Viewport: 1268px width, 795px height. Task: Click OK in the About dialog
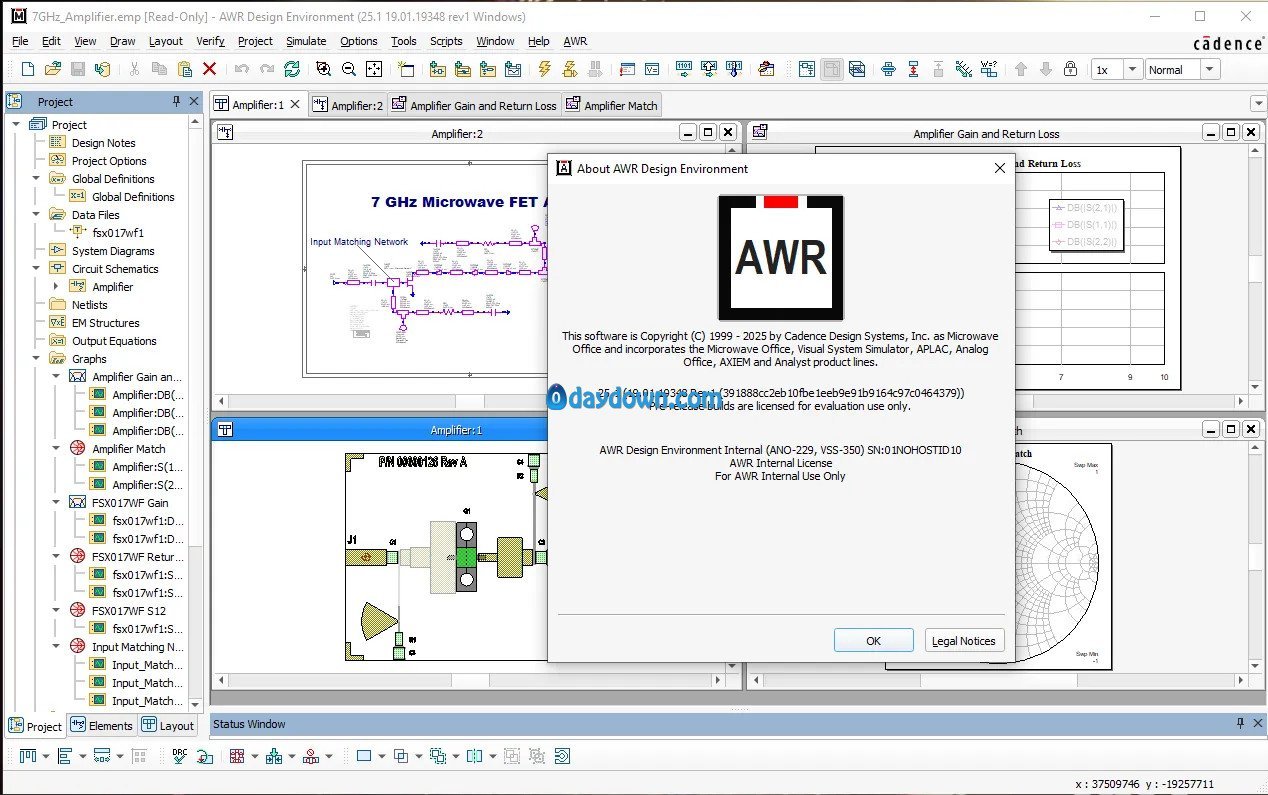873,641
